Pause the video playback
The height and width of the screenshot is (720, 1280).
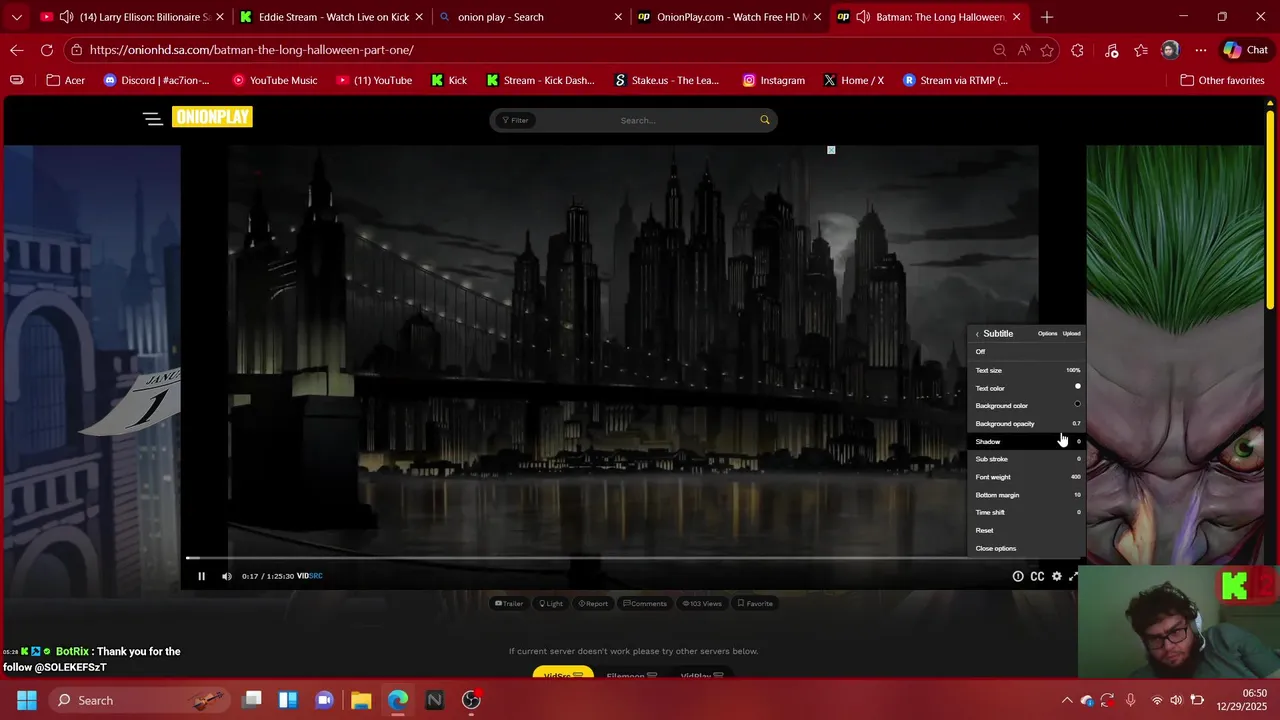tap(201, 576)
